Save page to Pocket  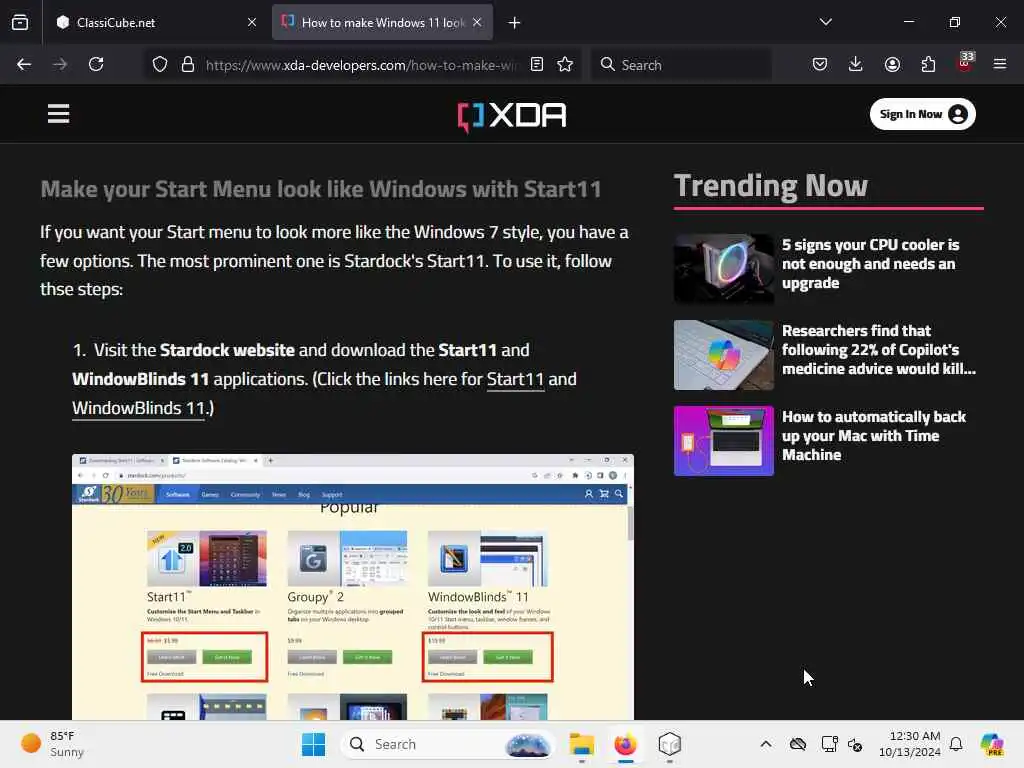[x=820, y=64]
